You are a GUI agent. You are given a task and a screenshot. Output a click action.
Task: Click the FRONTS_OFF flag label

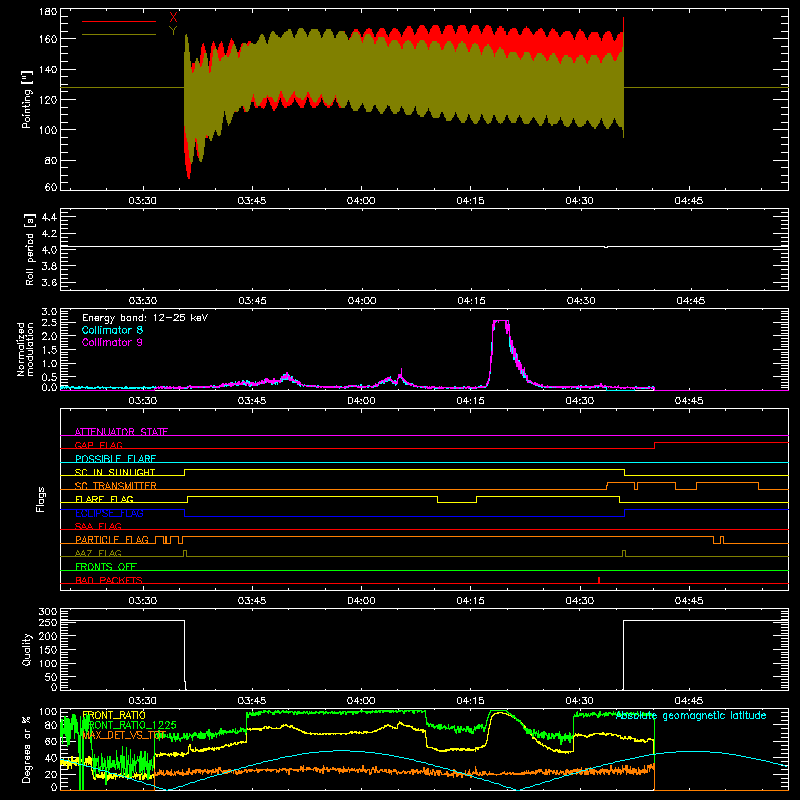pos(106,567)
